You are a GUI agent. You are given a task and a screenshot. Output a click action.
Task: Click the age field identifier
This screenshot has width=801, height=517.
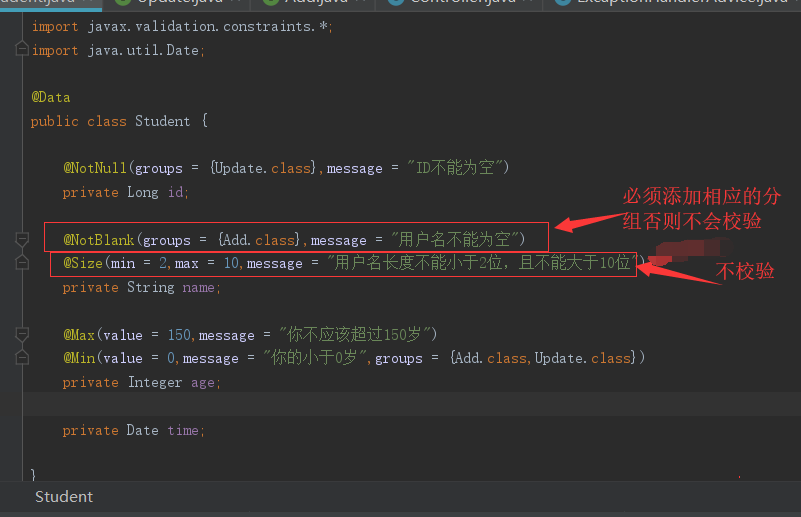pos(201,382)
